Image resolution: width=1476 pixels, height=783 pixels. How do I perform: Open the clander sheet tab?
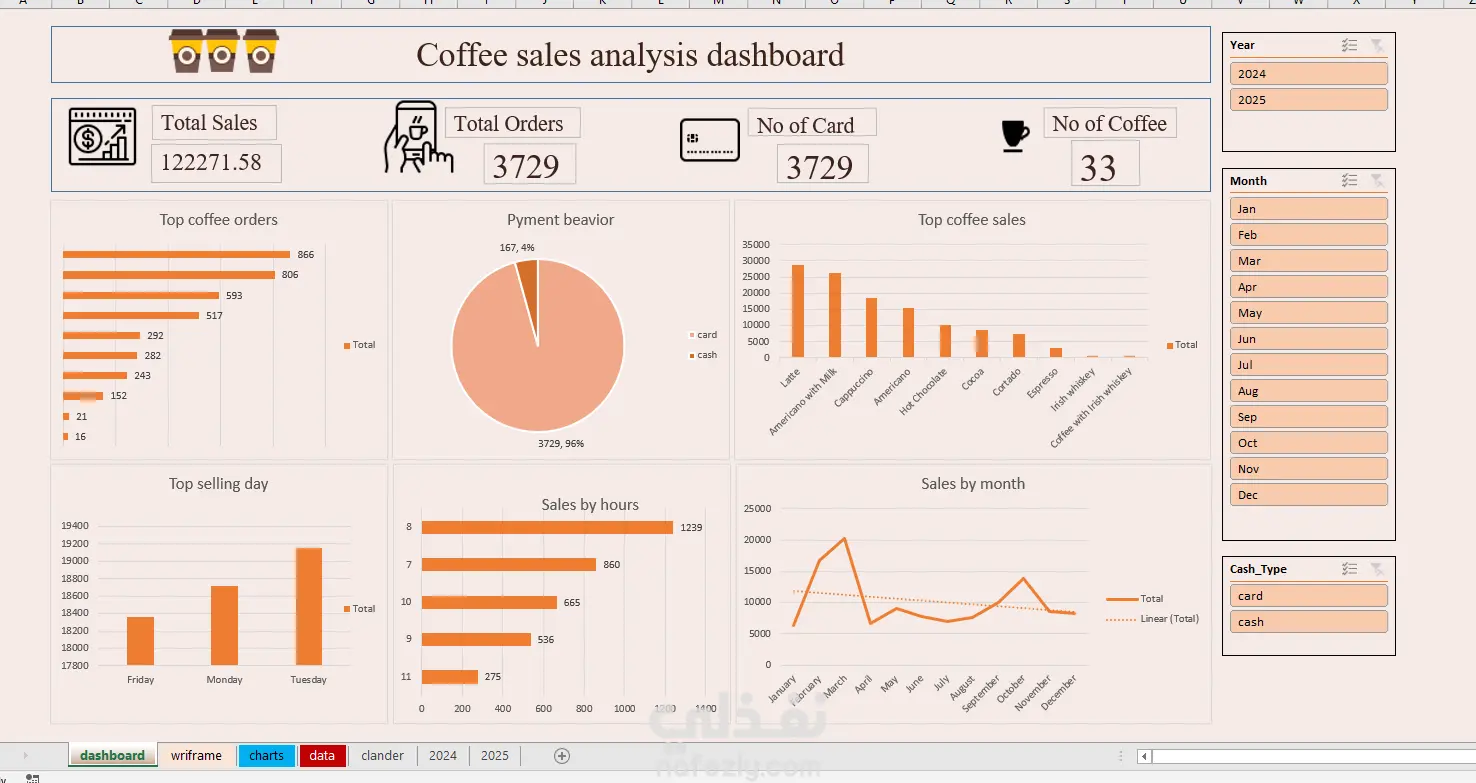pos(382,756)
